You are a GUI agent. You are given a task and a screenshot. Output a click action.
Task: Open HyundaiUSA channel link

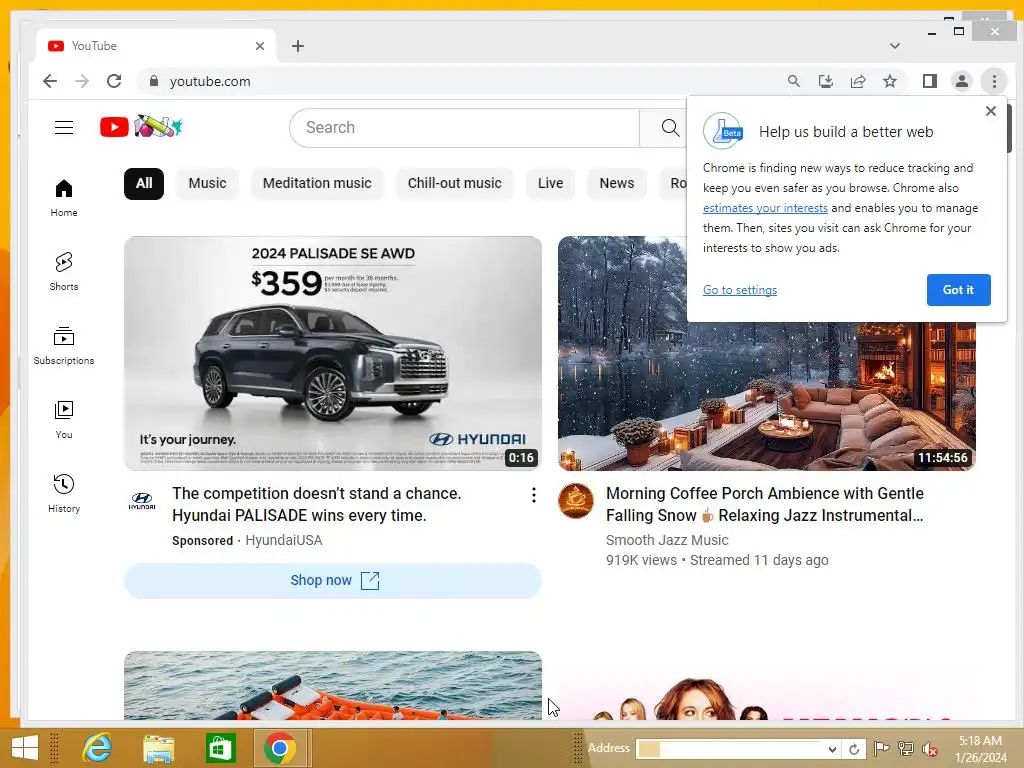[x=283, y=540]
